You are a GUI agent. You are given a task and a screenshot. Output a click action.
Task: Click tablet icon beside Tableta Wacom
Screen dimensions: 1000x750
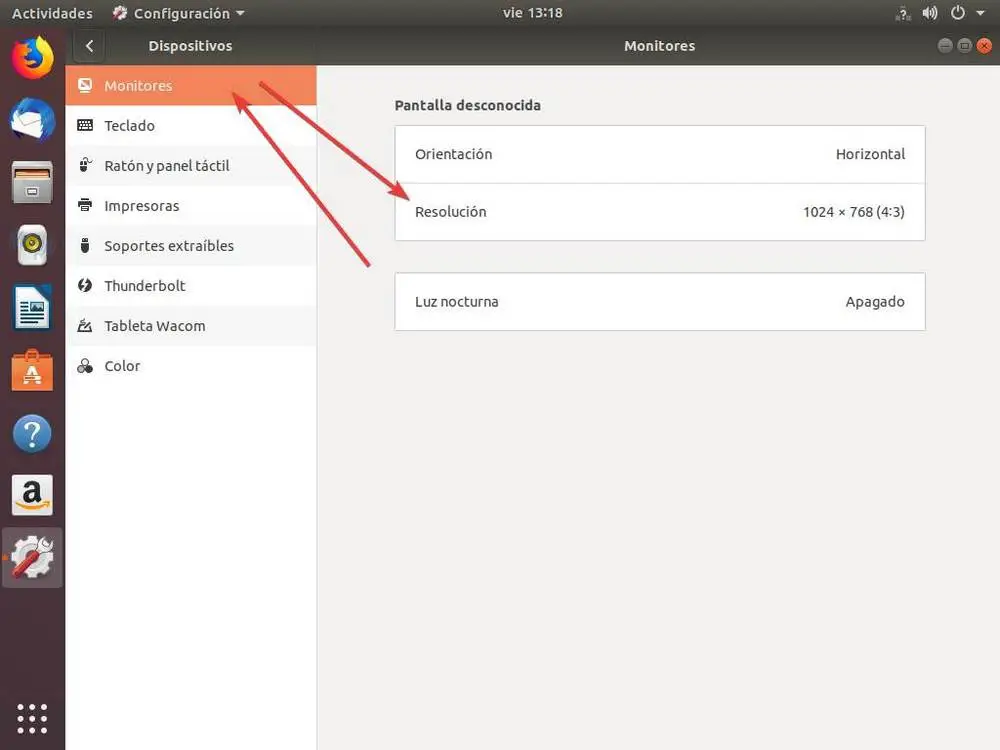click(x=85, y=326)
